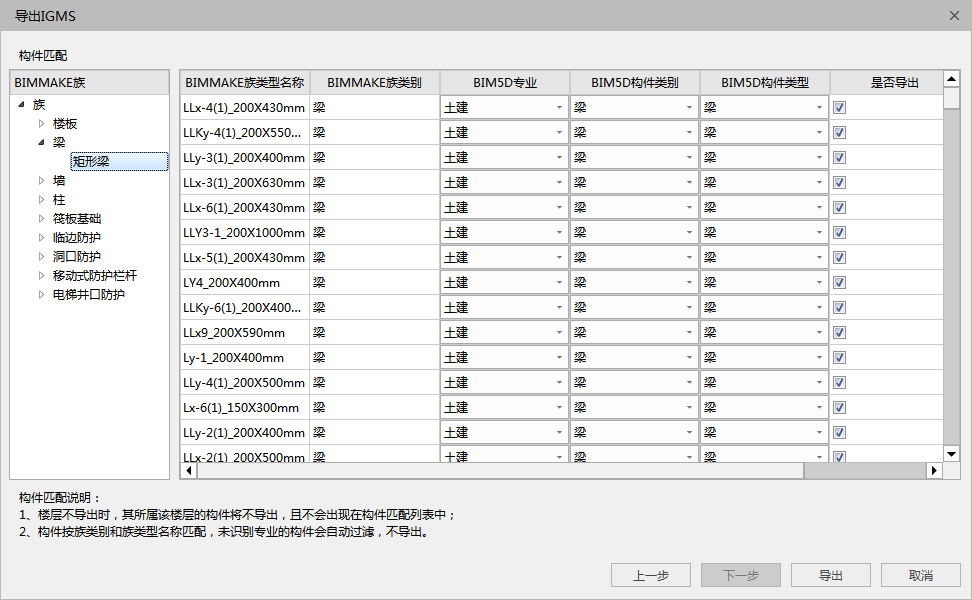Click BIM5D构件类型 column header
The width and height of the screenshot is (972, 600).
click(765, 82)
